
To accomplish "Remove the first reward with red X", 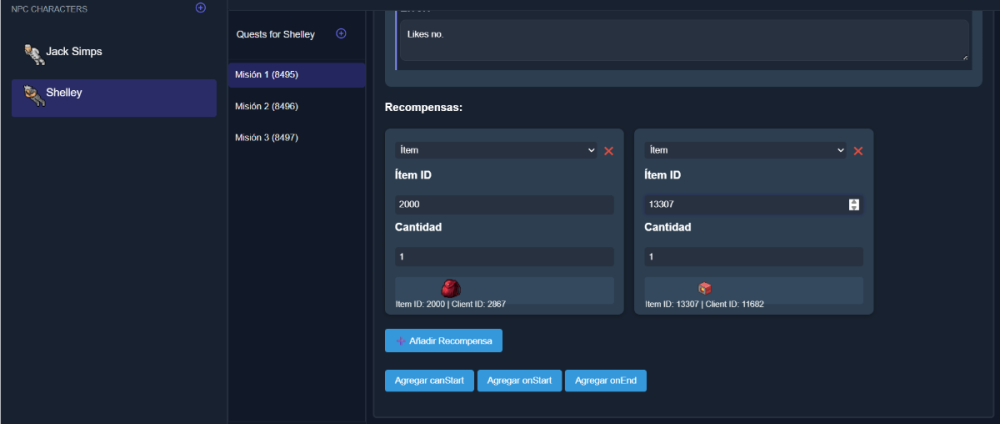I will (x=608, y=151).
